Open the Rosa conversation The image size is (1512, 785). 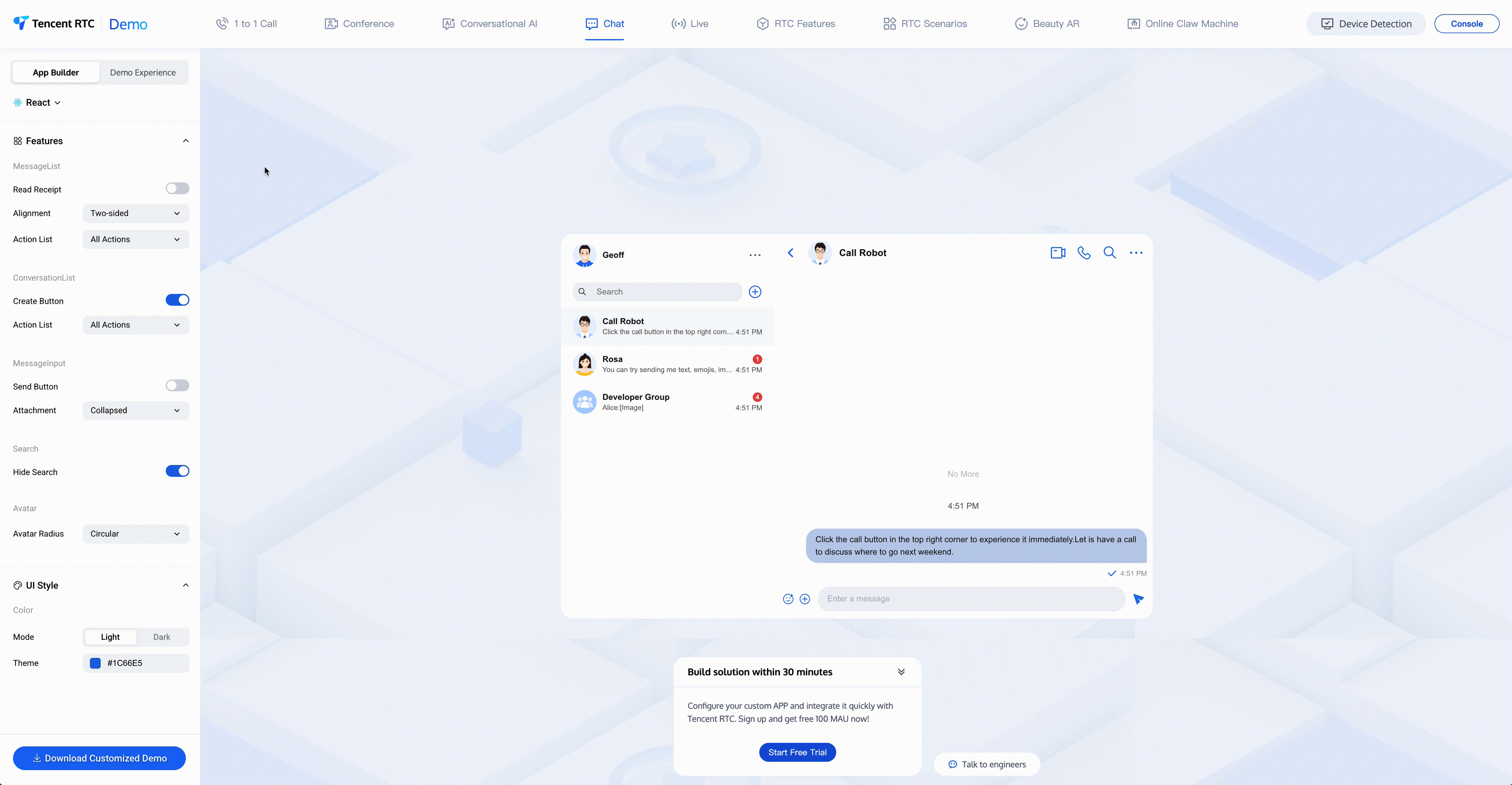[667, 364]
